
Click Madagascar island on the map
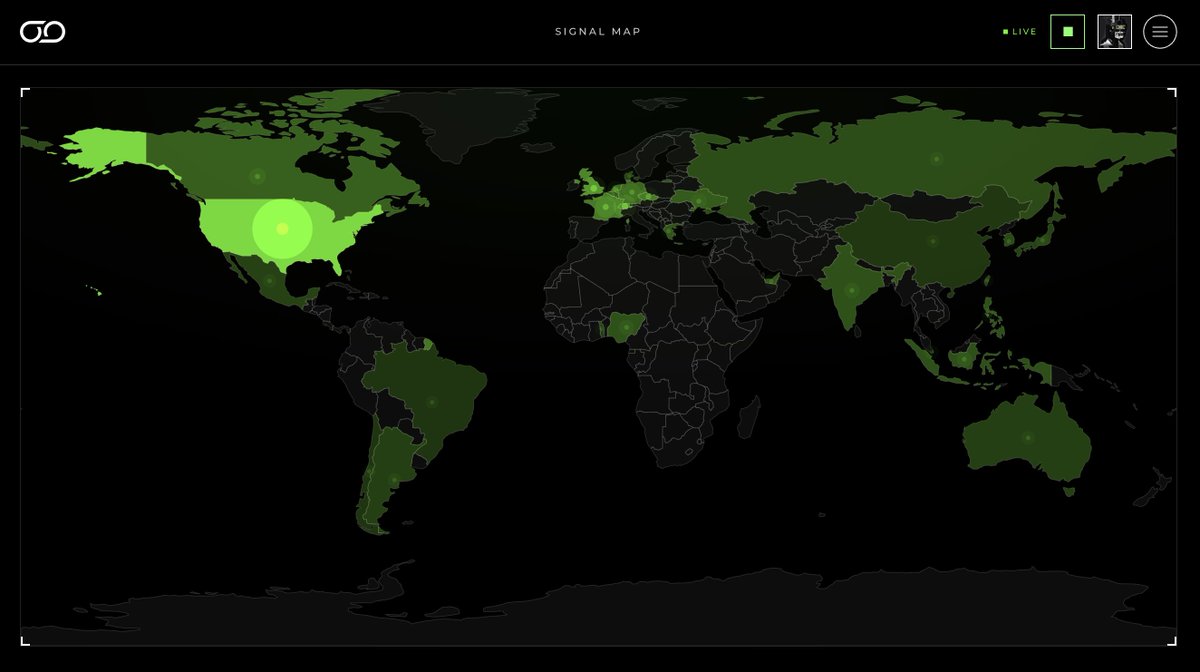748,416
